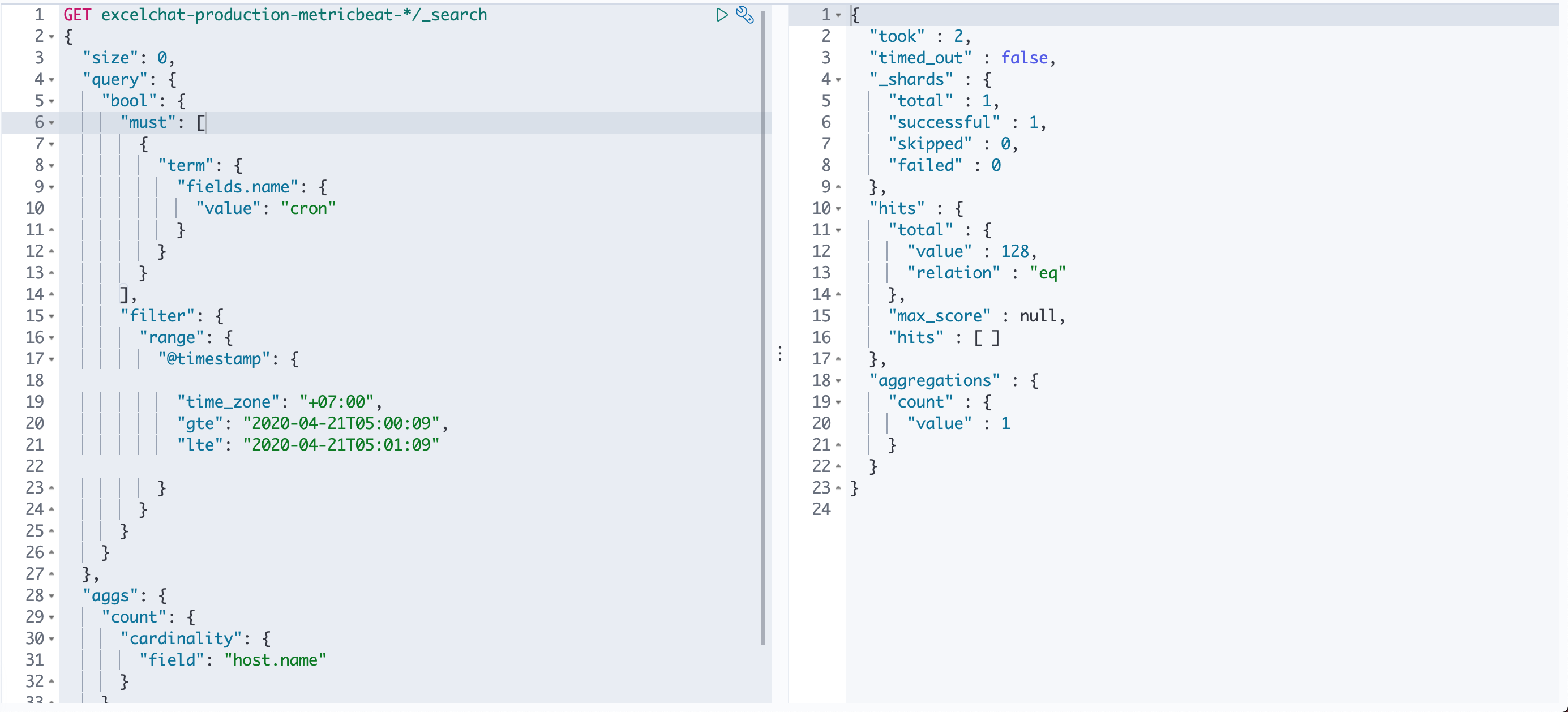Screen dimensions: 1568x712
Task: Collapse the "range" block on line 16
Action: point(52,338)
